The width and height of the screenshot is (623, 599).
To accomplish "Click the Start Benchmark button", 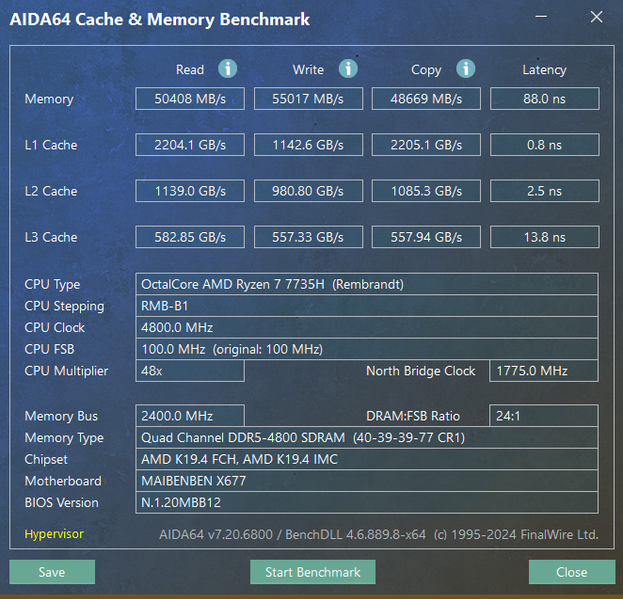I will coord(313,572).
